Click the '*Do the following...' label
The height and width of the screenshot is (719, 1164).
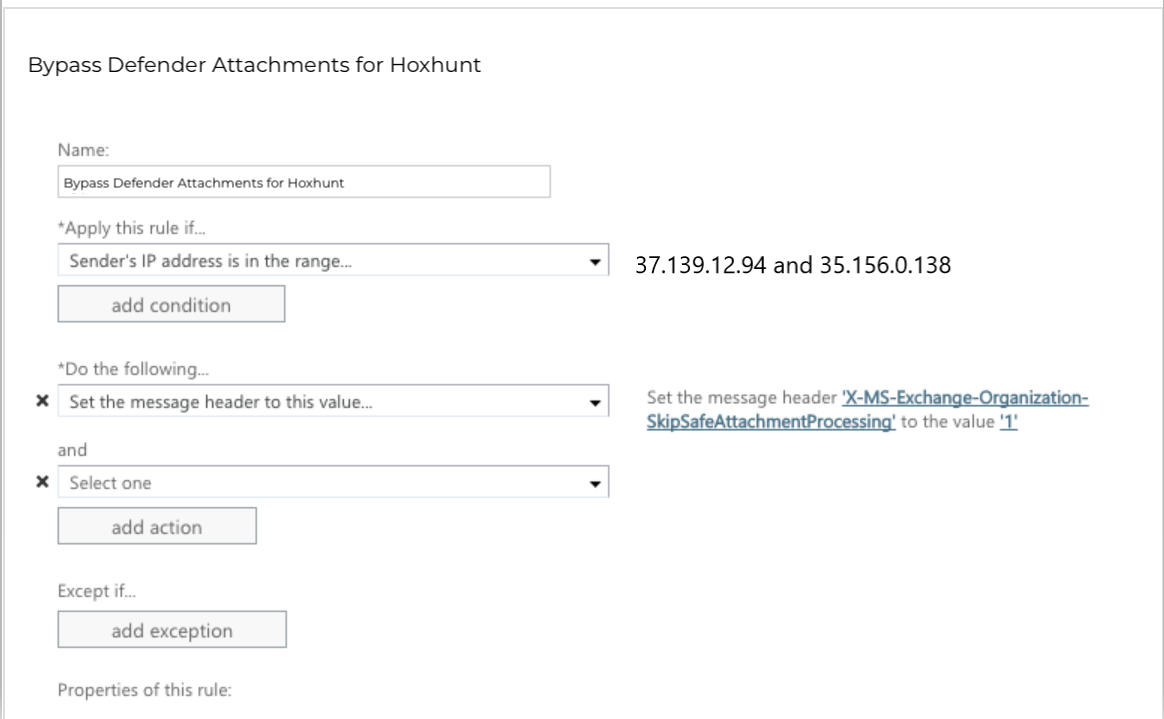134,369
